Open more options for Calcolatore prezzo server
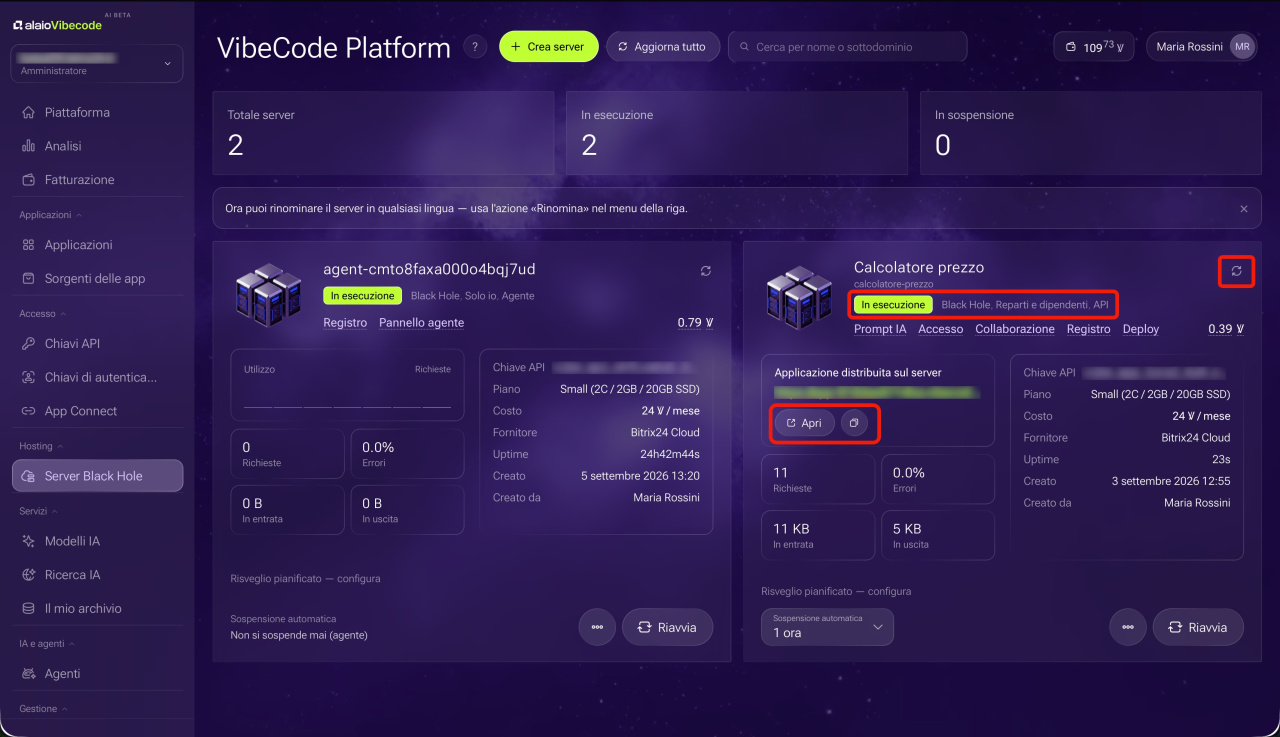Screen dimensions: 1280x737 coord(1127,627)
